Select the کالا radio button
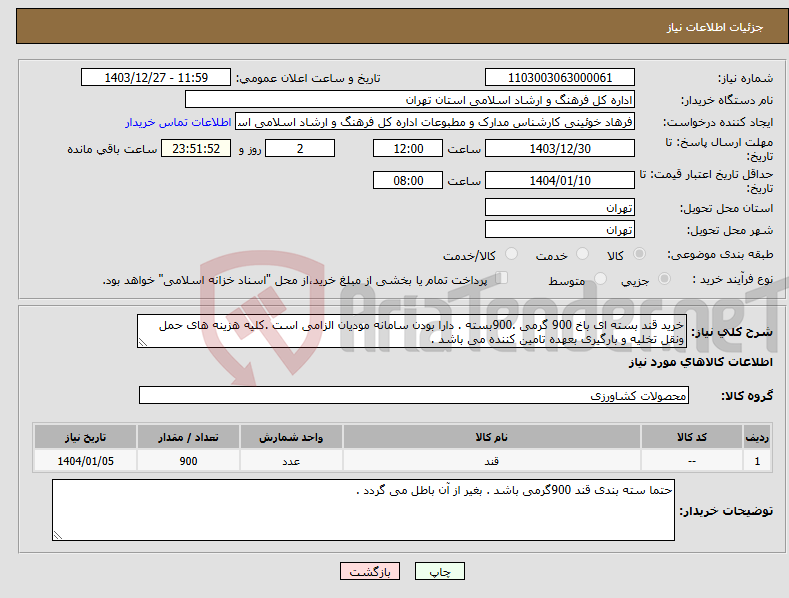The height and width of the screenshot is (598, 789). 639,254
